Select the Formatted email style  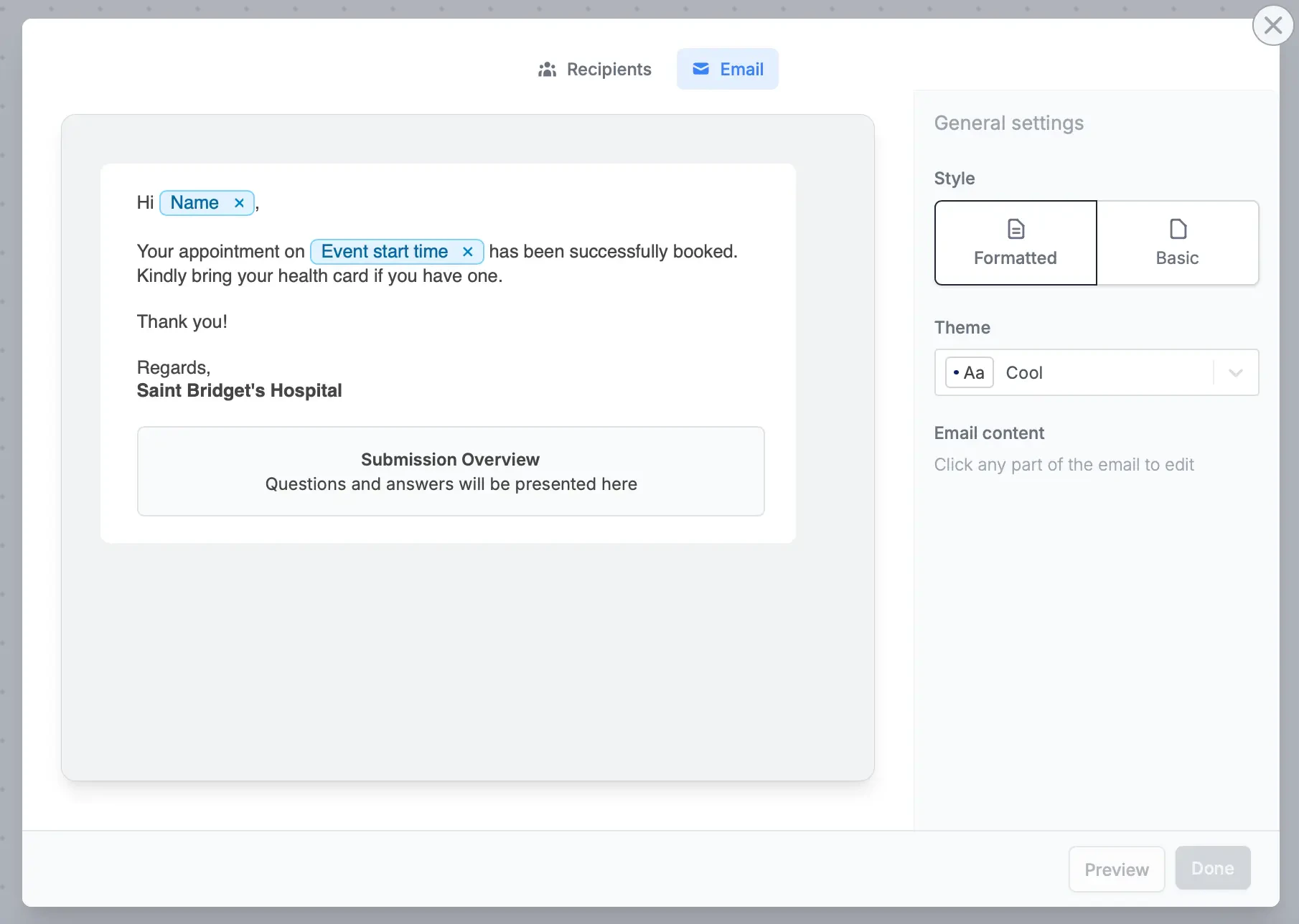[x=1015, y=242]
